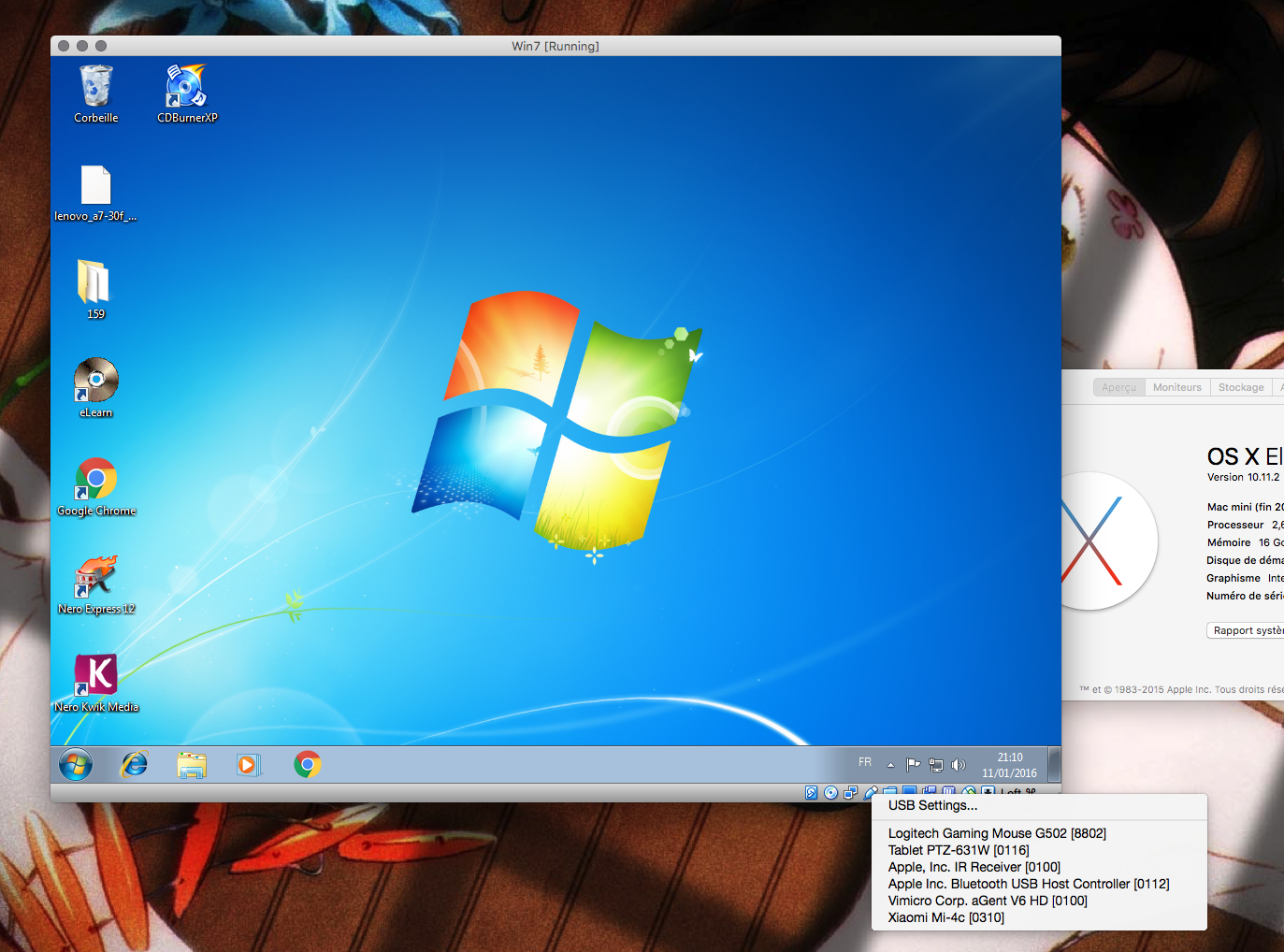Viewport: 1284px width, 952px height.
Task: Open the volume speaker tray icon
Action: coord(958,765)
